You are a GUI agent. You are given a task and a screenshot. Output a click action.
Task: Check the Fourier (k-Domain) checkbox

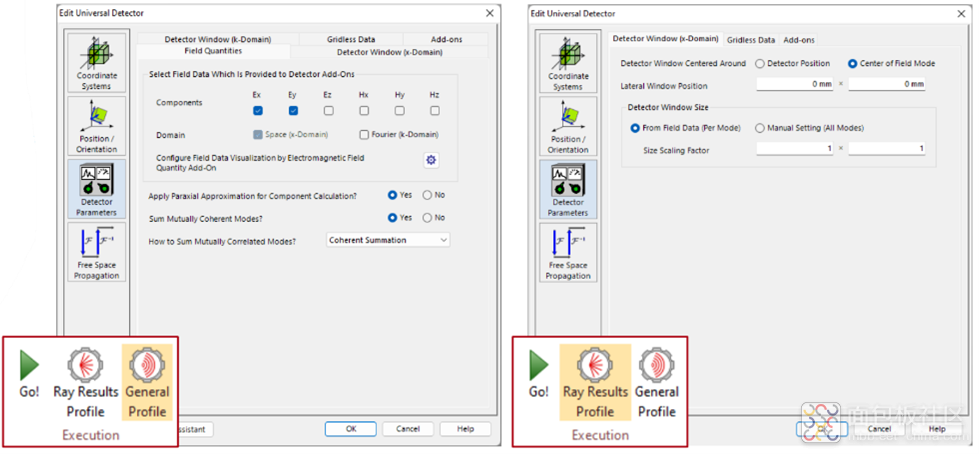click(x=365, y=135)
